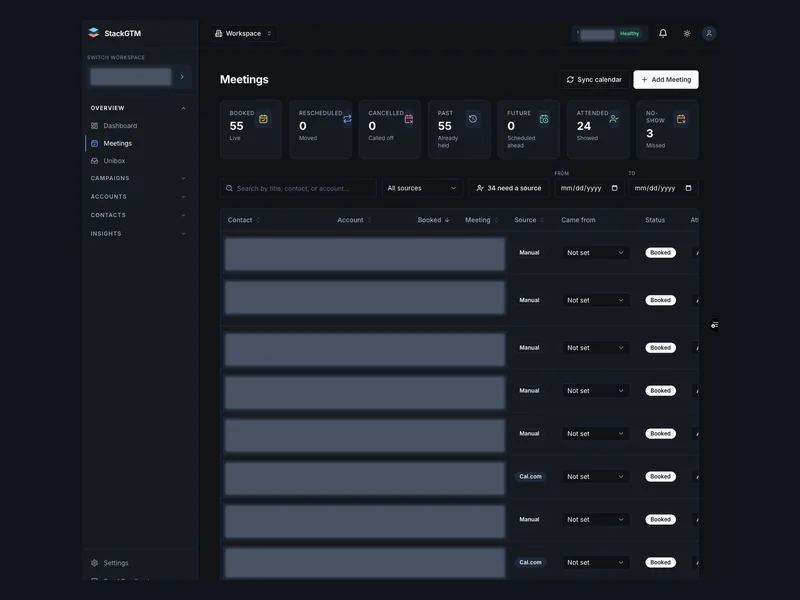This screenshot has height=600, width=800.
Task: Click the Past history clock icon
Action: pyautogui.click(x=473, y=119)
